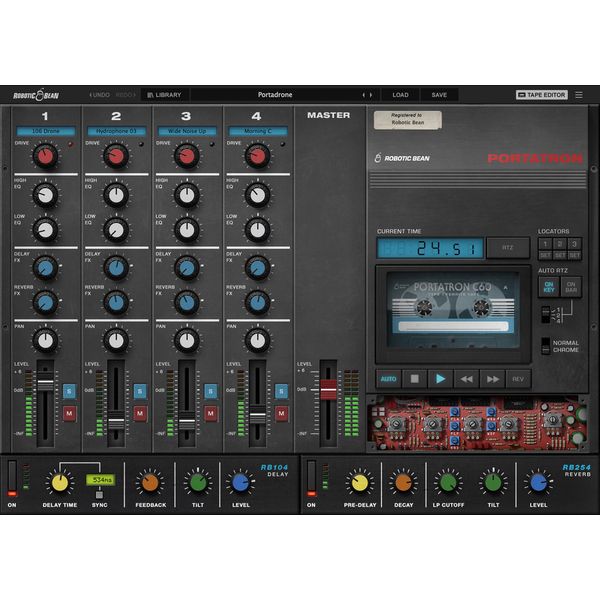Open the Tape Editor view
Image resolution: width=600 pixels, height=600 pixels.
coord(541,95)
